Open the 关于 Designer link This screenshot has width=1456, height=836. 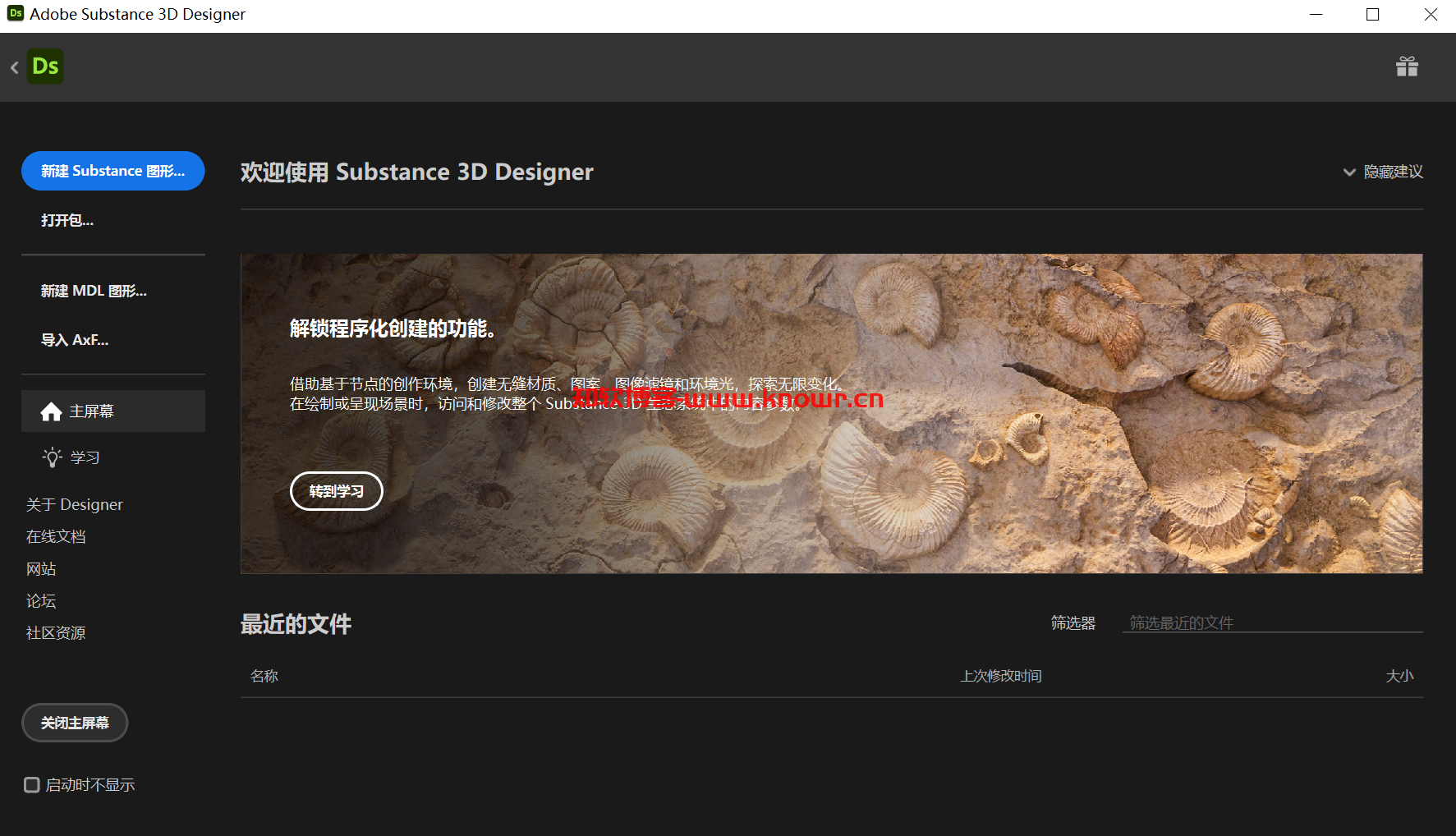point(75,504)
